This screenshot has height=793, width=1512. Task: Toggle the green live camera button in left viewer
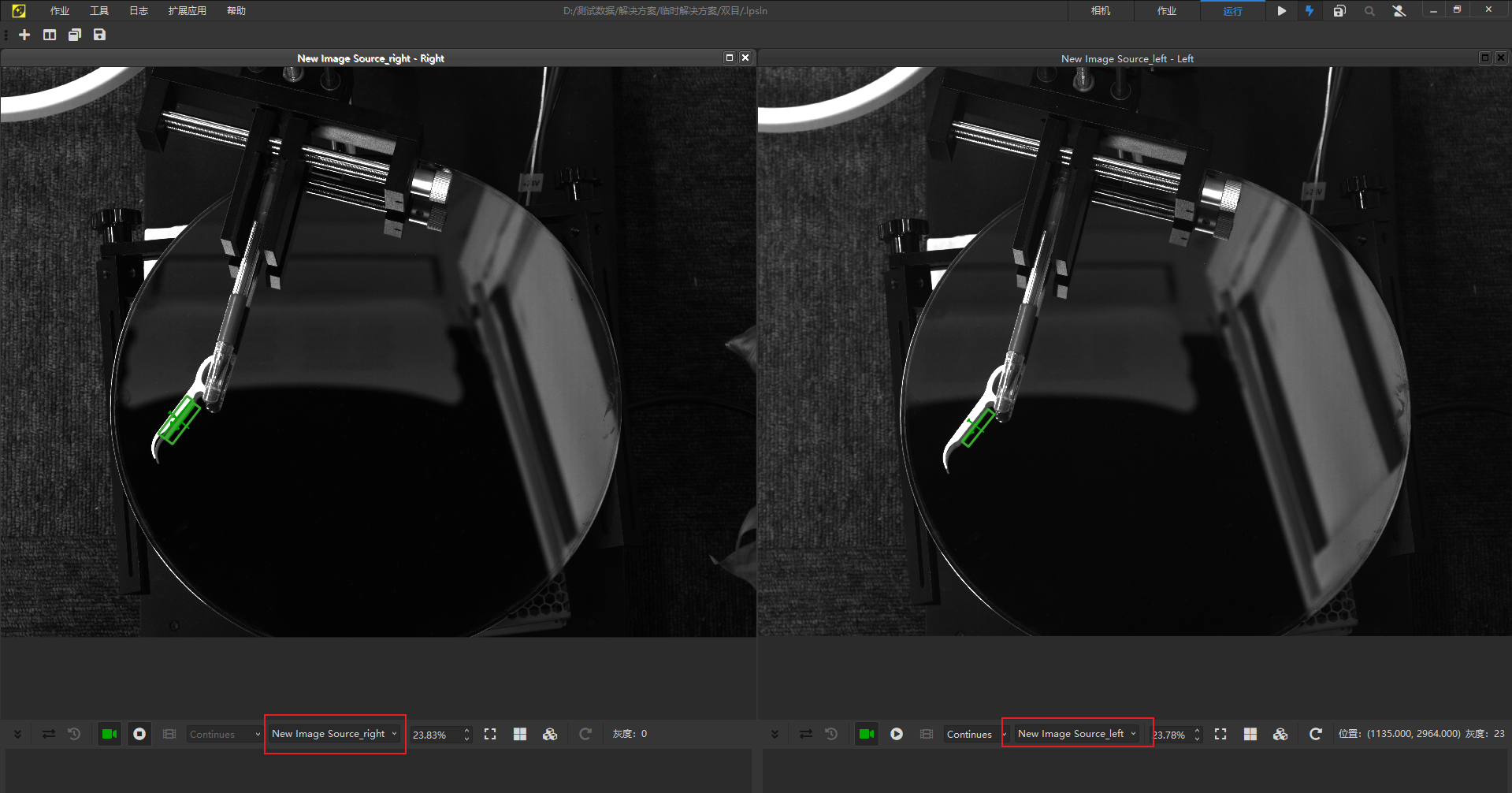point(110,734)
